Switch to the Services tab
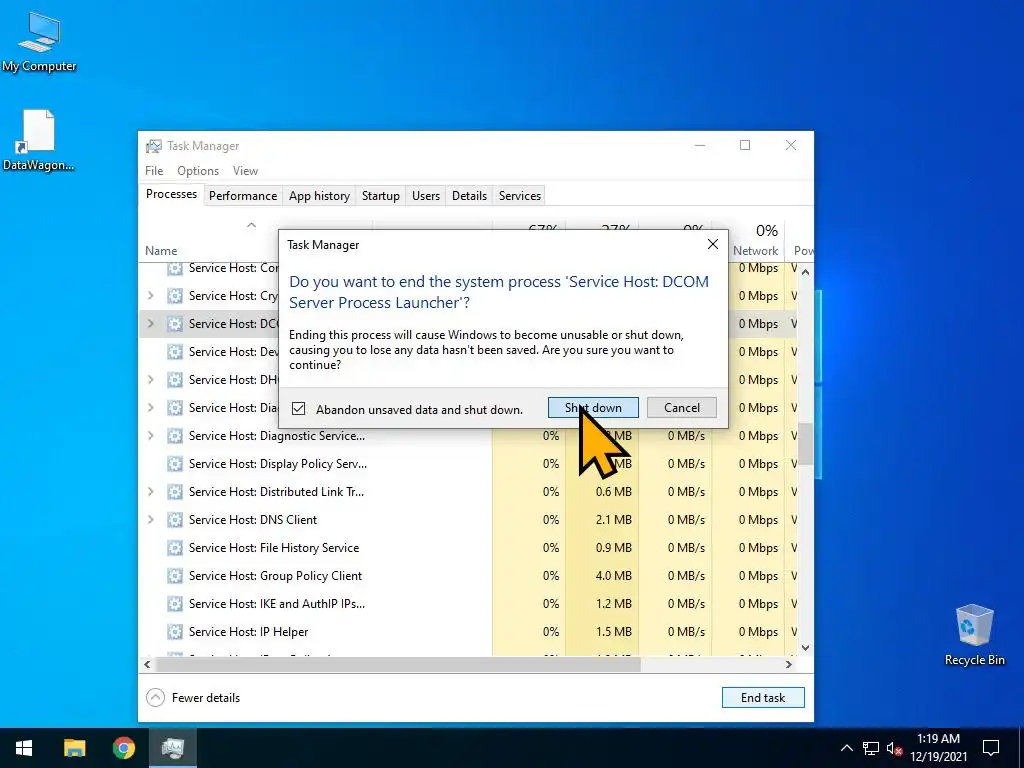Screen dimensions: 1024x768 coord(520,196)
